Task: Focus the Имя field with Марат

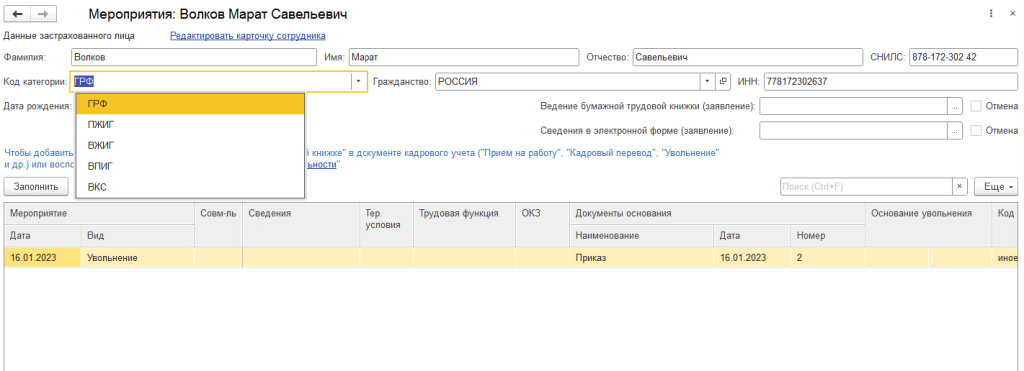Action: (464, 57)
